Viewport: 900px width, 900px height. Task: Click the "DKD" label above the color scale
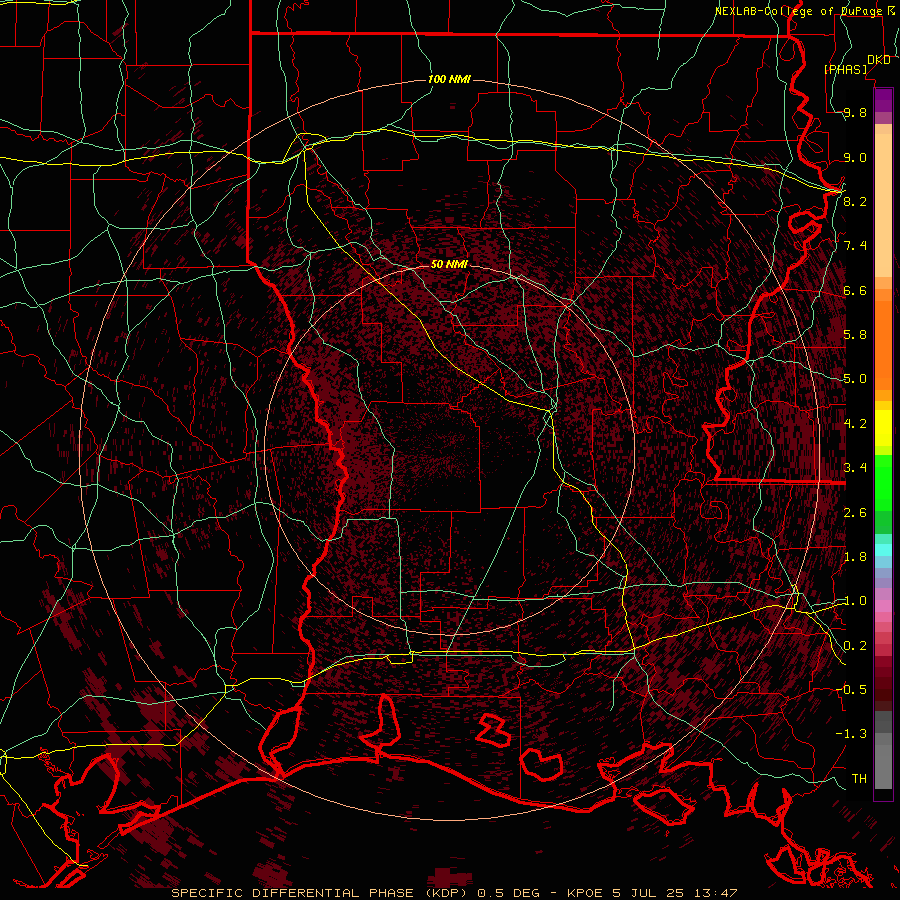[879, 60]
